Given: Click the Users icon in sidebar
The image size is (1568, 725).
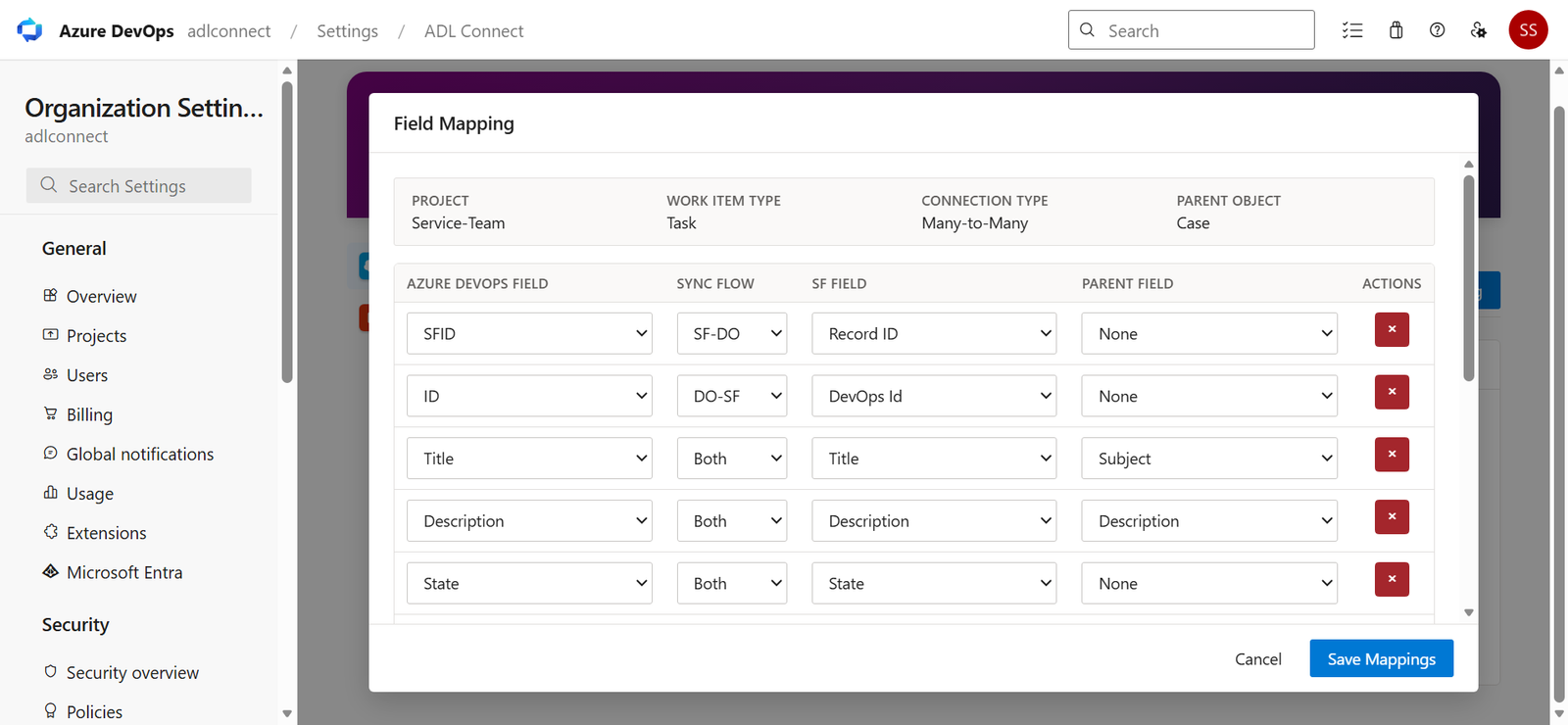Looking at the screenshot, I should pos(51,374).
